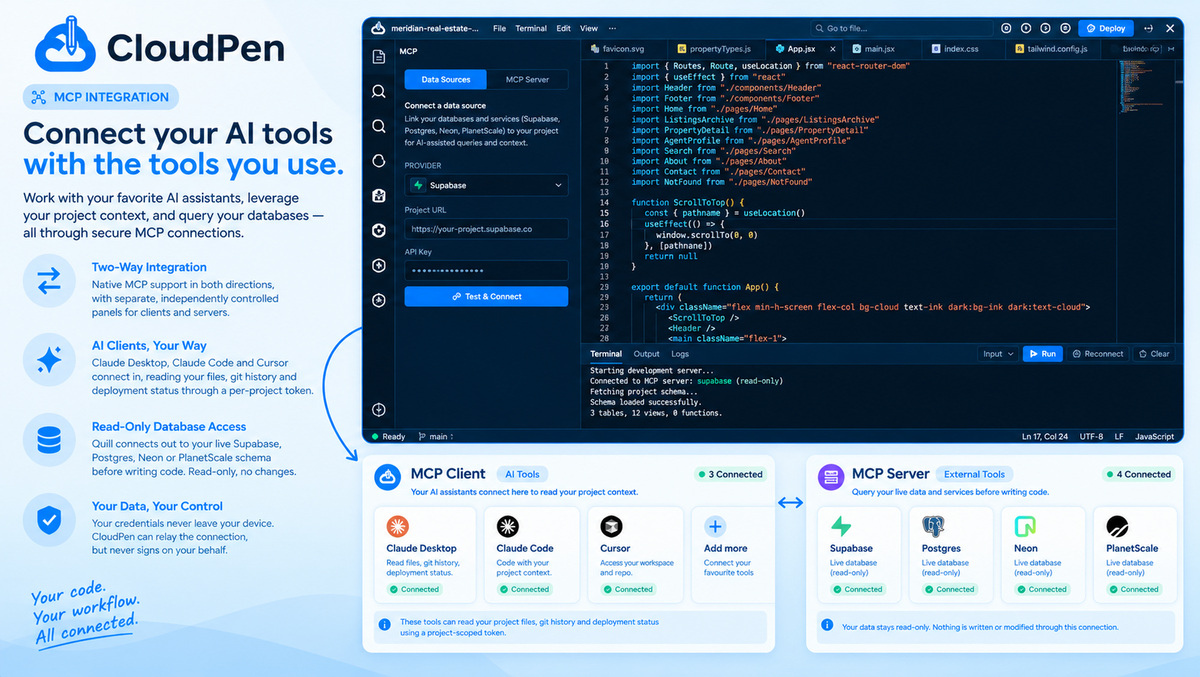Click the AI Tools badge
Screen dimensions: 1200x677
(x=522, y=474)
